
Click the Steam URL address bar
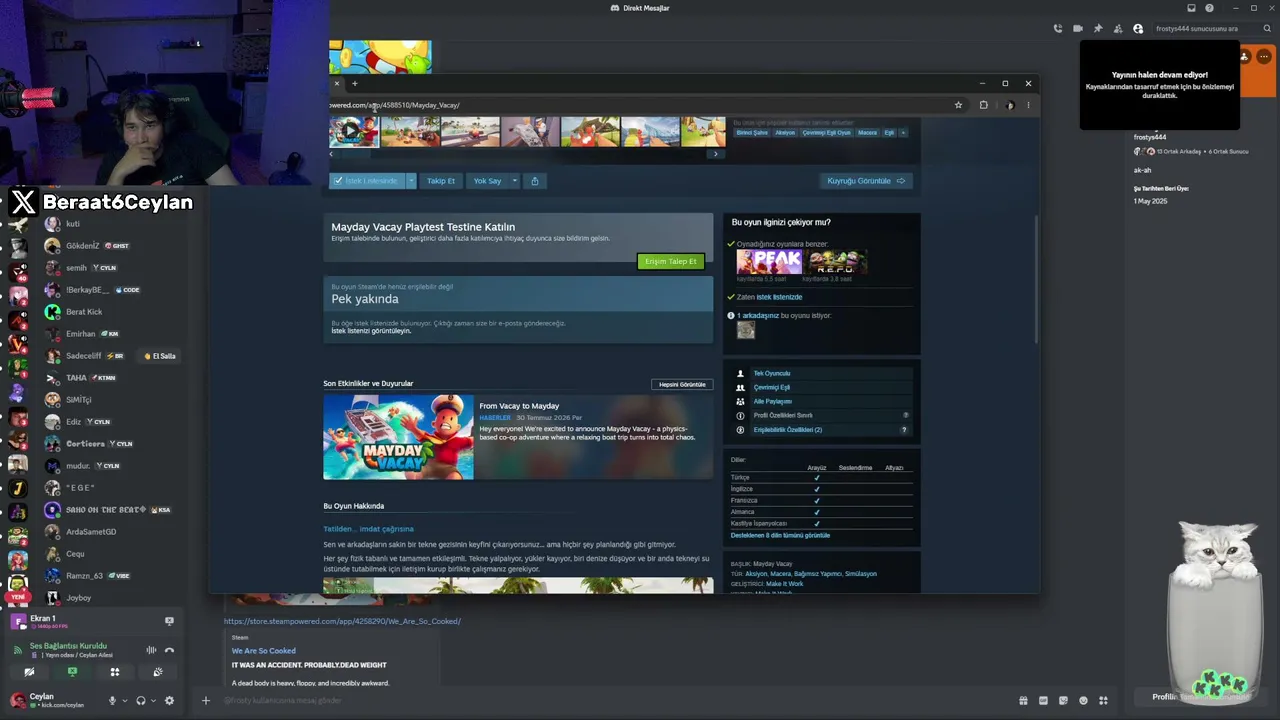pos(640,105)
